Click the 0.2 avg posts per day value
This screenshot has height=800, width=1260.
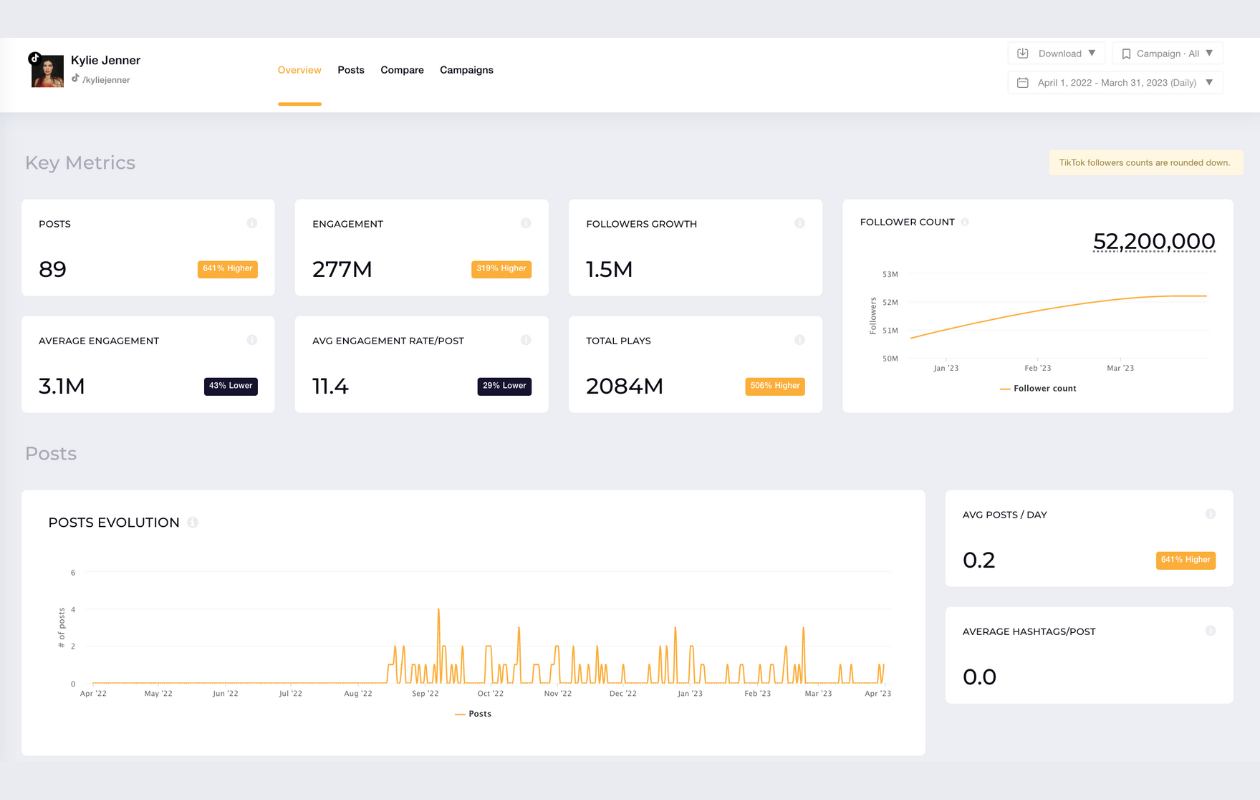pyautogui.click(x=979, y=560)
